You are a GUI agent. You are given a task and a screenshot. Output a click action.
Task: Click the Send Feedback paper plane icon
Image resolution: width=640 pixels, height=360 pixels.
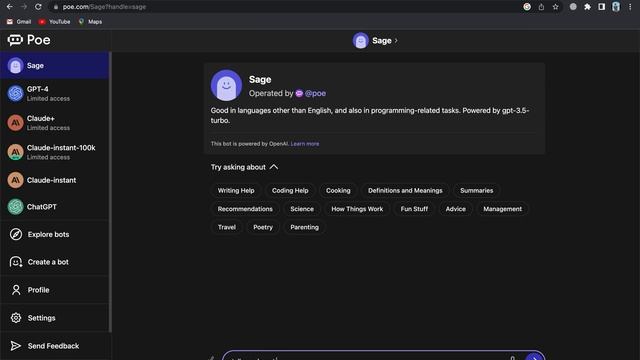tap(16, 346)
